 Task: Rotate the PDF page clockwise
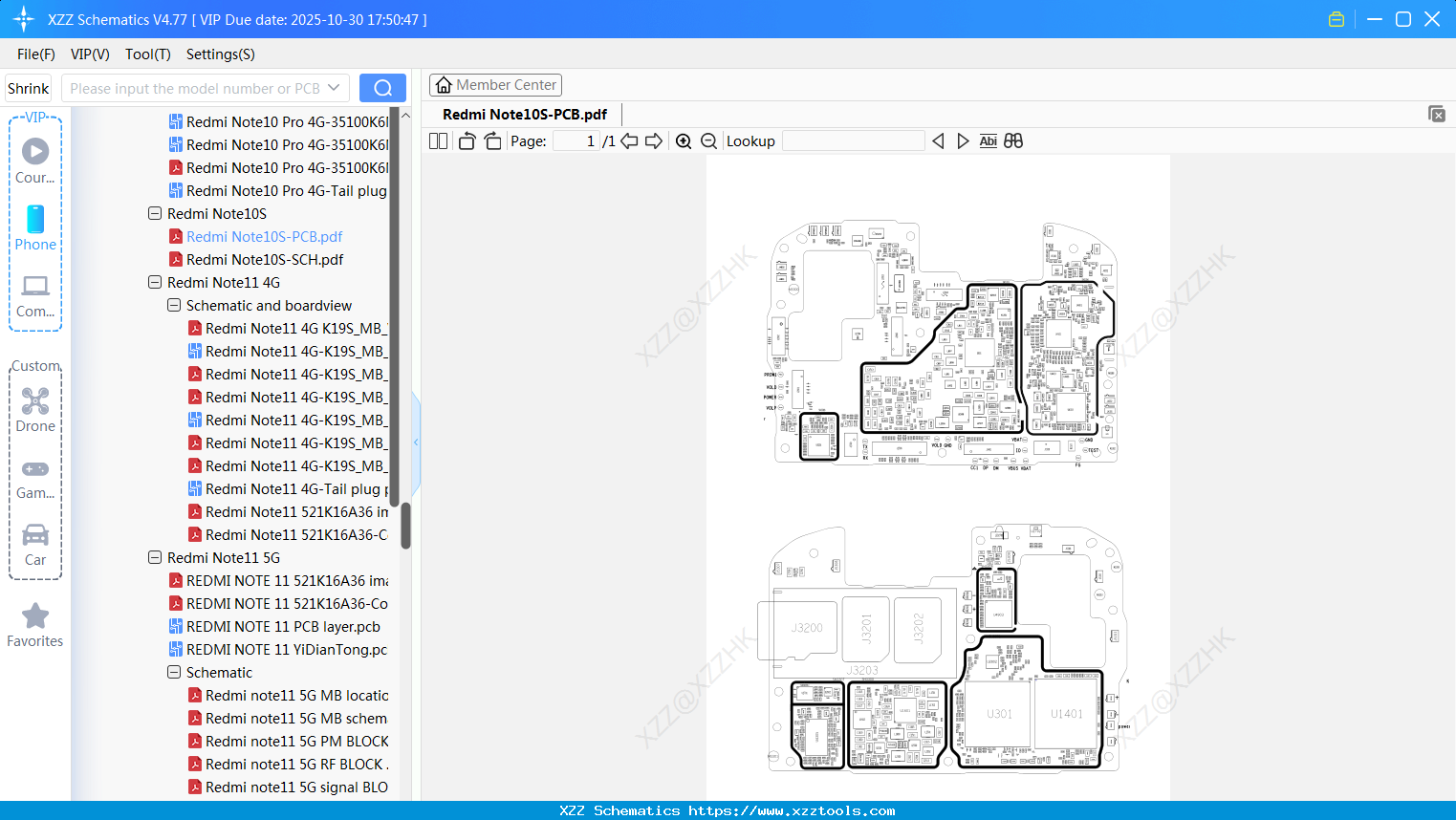tap(492, 140)
